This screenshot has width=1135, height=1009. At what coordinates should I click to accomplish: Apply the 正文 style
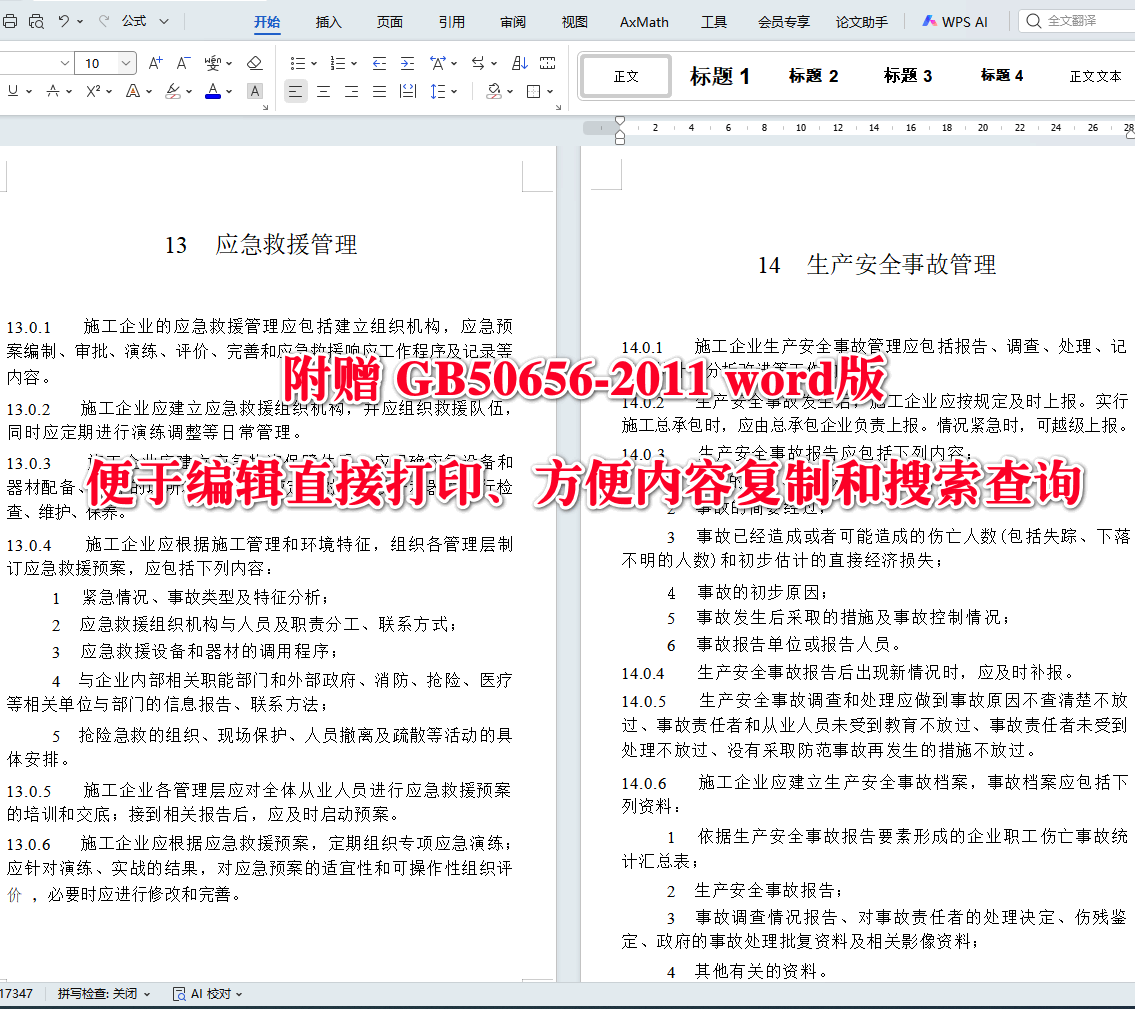point(626,76)
